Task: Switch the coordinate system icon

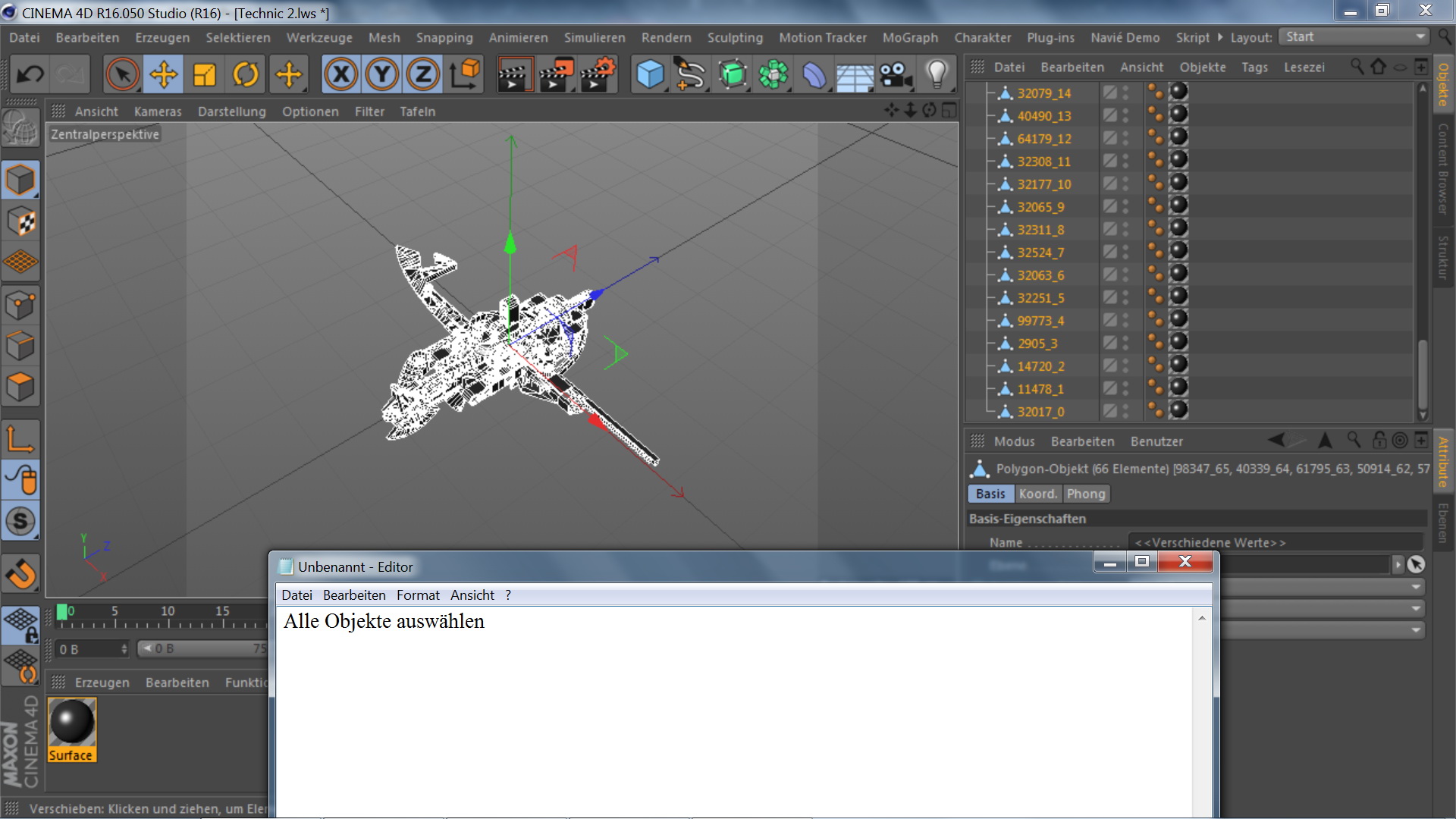Action: [x=466, y=74]
